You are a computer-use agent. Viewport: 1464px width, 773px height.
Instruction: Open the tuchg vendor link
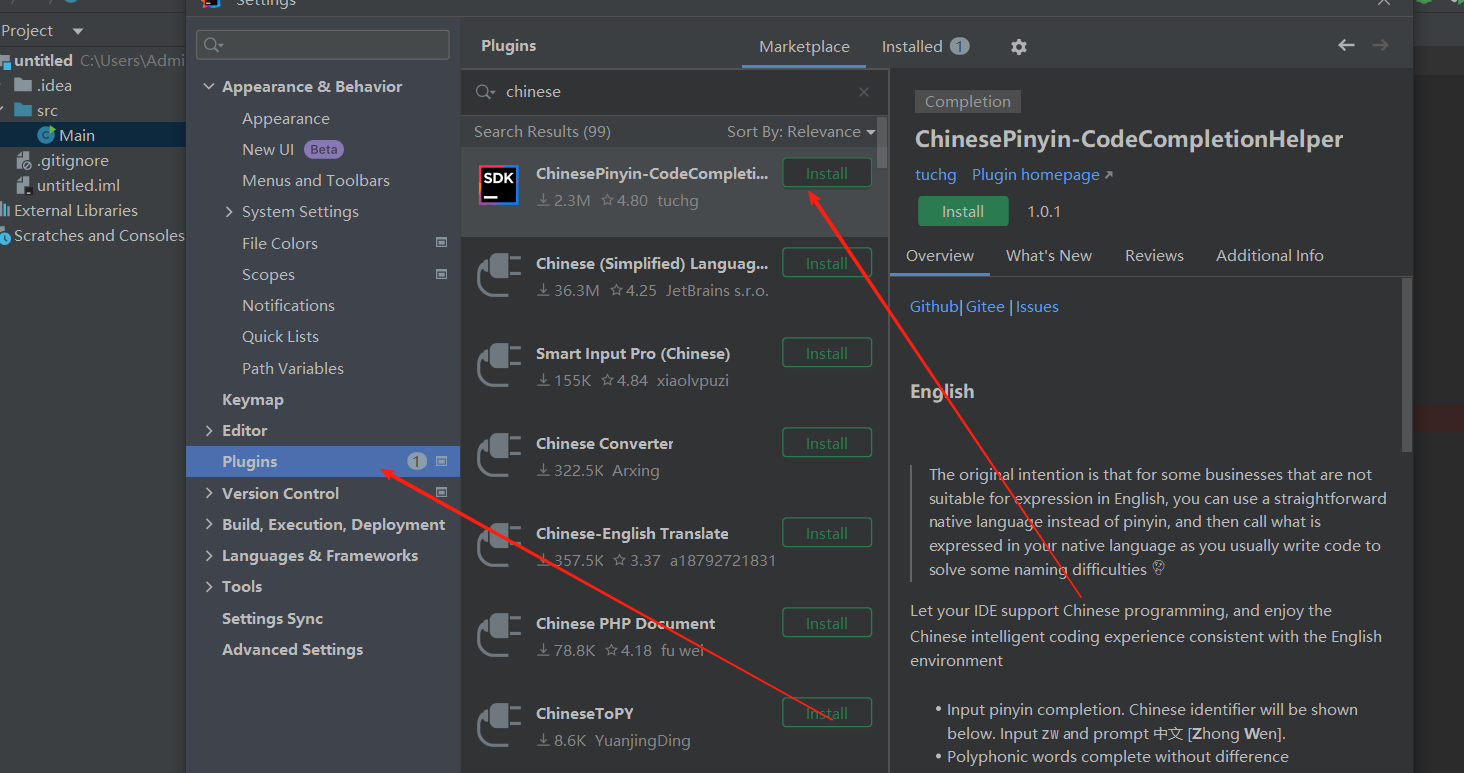936,175
